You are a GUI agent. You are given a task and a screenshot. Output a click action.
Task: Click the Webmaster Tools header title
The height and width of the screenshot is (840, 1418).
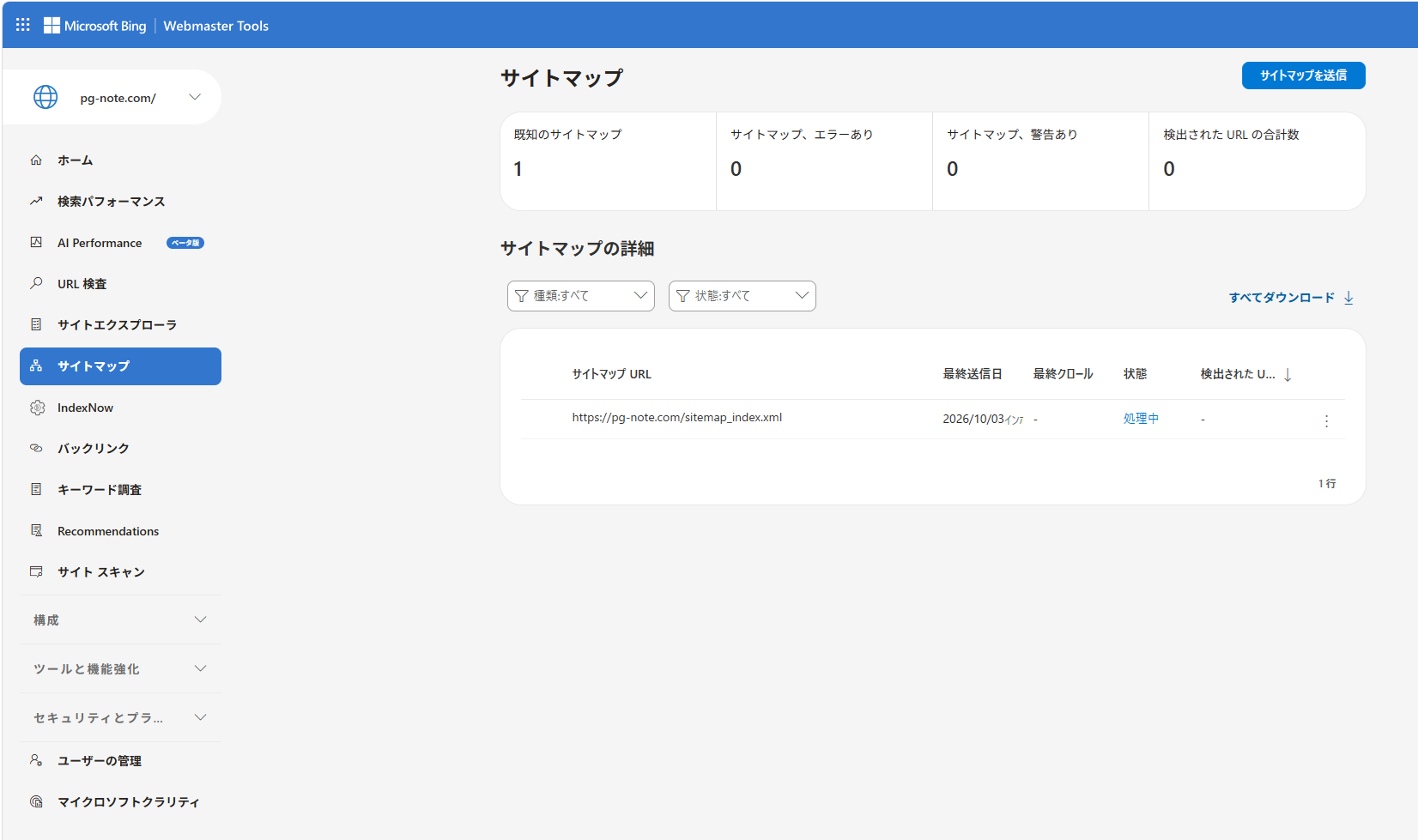point(215,26)
